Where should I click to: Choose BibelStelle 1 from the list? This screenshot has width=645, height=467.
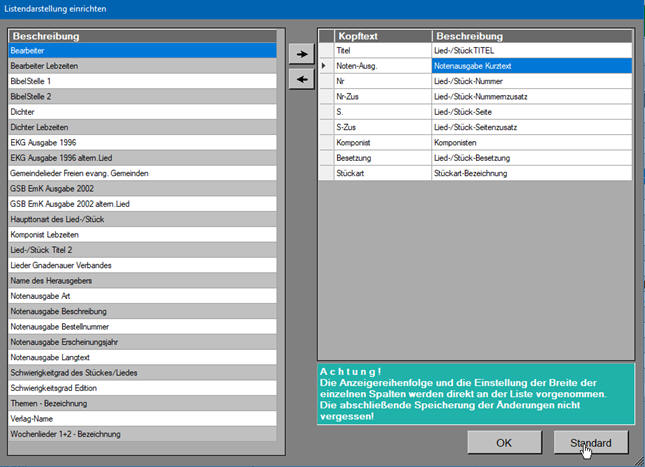(x=141, y=81)
